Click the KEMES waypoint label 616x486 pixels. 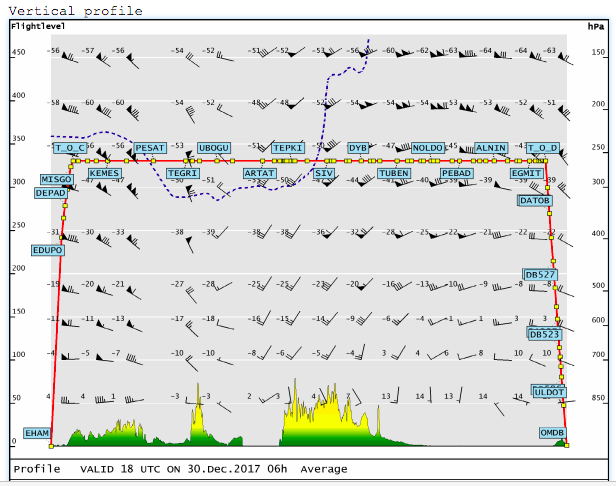(x=104, y=173)
